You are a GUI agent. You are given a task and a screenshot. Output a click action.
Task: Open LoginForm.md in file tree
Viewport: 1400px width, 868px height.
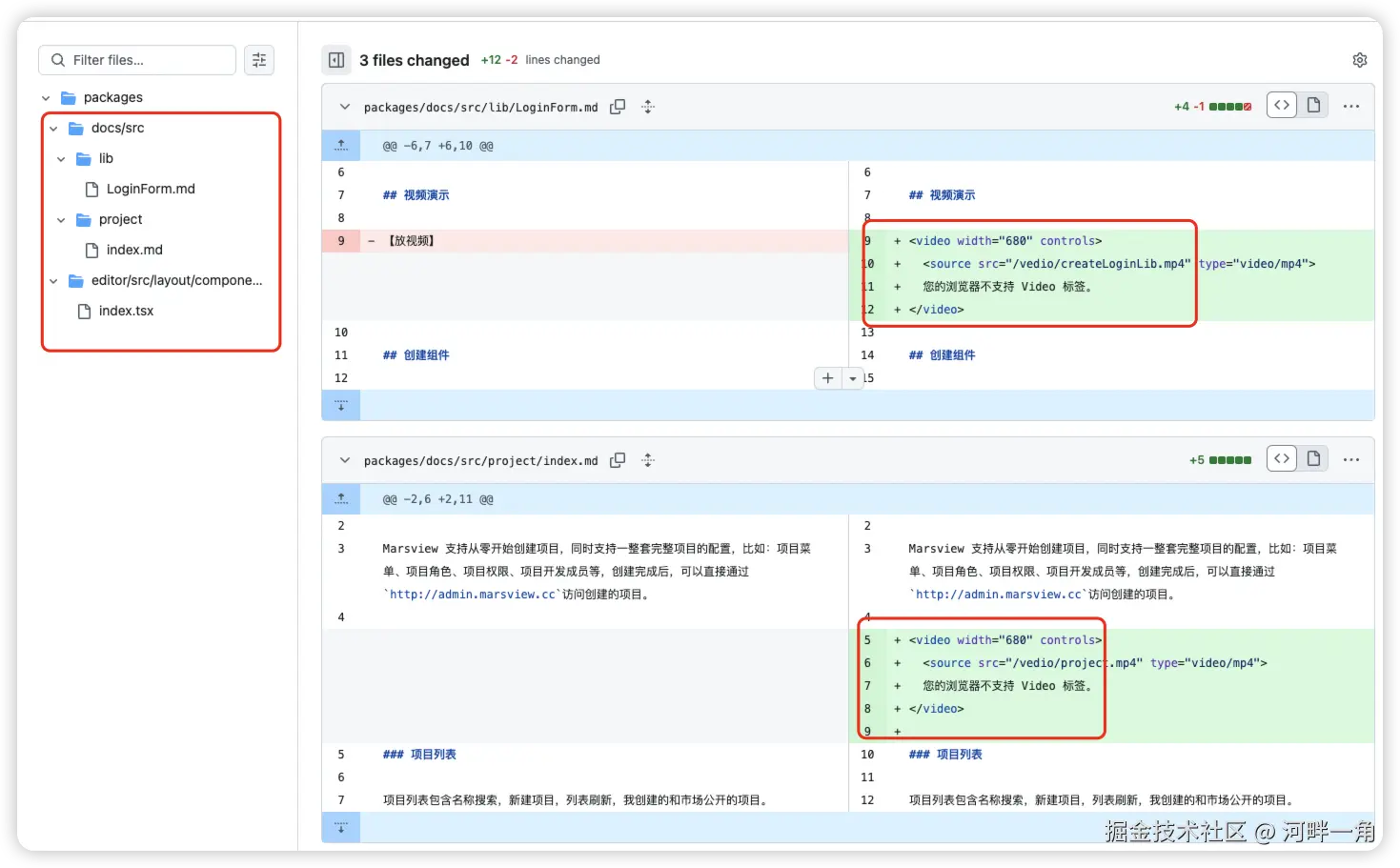[151, 189]
